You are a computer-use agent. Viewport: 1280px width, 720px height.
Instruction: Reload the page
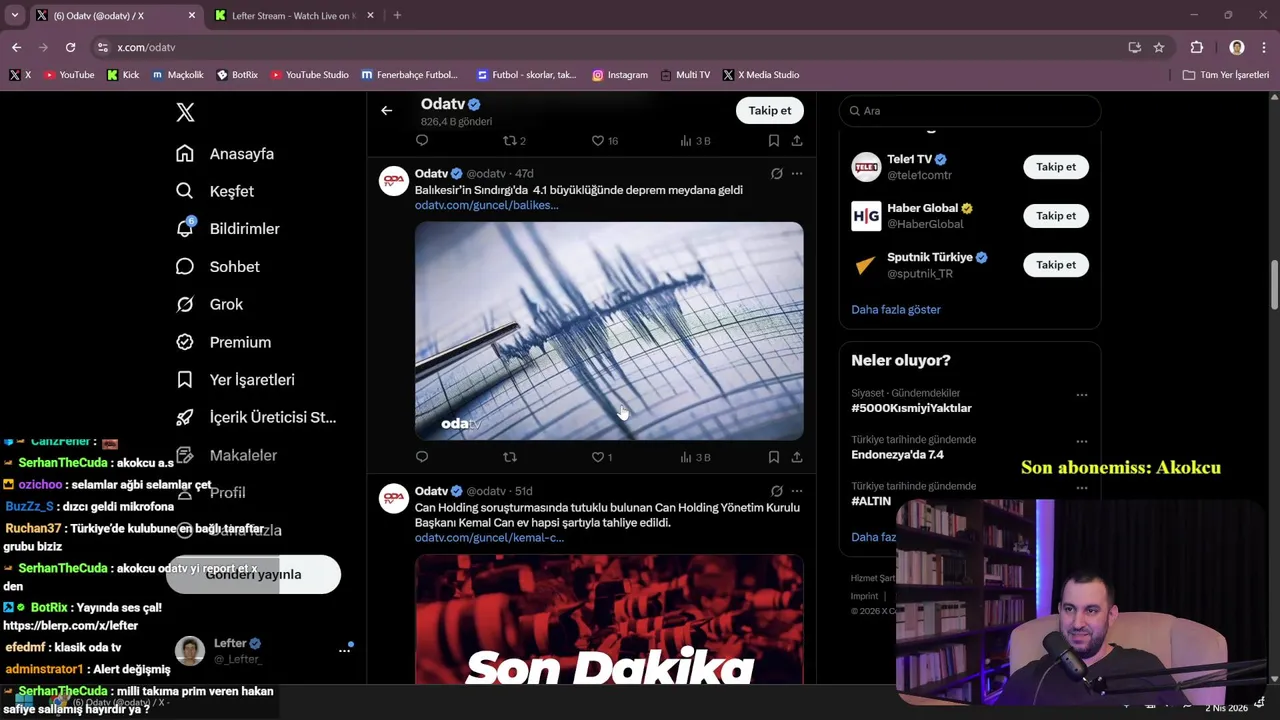(x=70, y=47)
